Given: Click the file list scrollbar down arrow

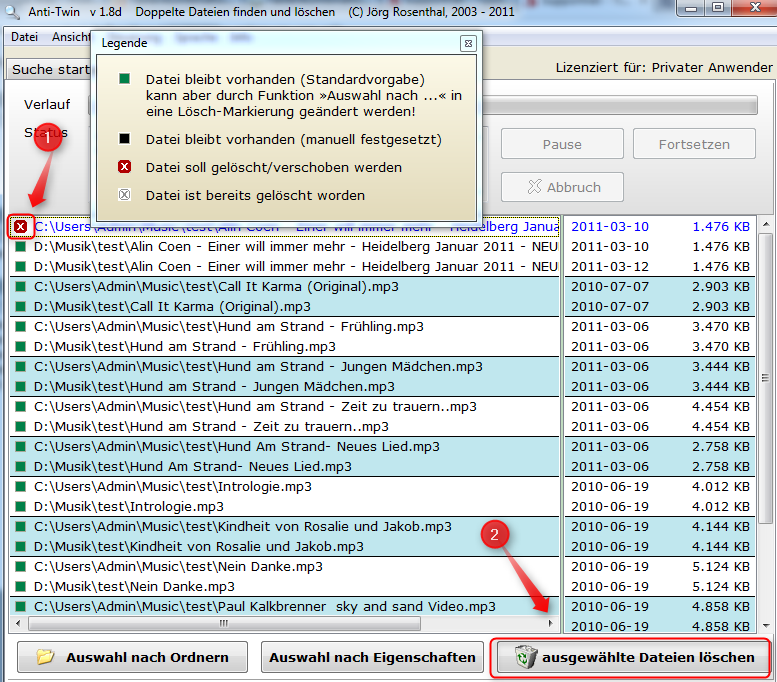Looking at the screenshot, I should 767,627.
